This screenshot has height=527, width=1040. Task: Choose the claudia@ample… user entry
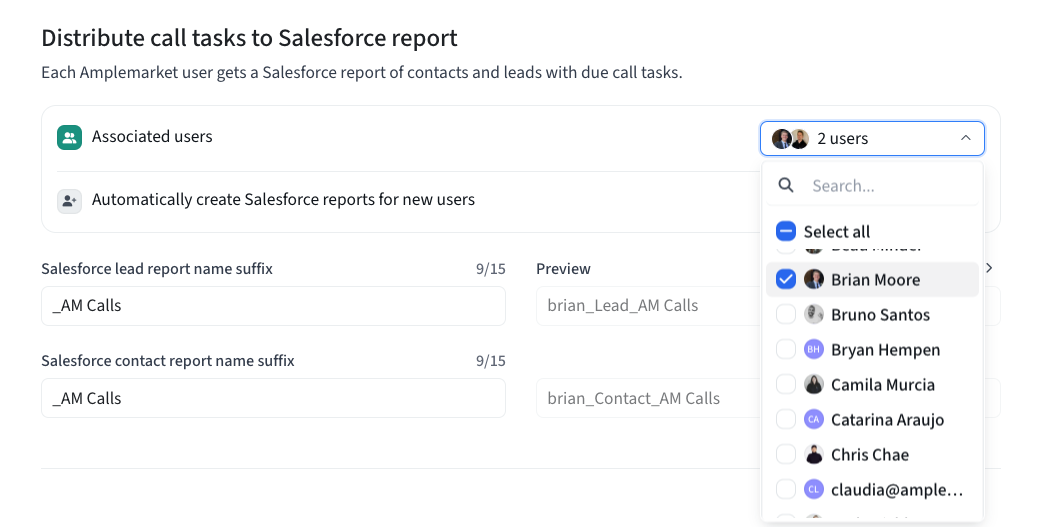pos(896,490)
